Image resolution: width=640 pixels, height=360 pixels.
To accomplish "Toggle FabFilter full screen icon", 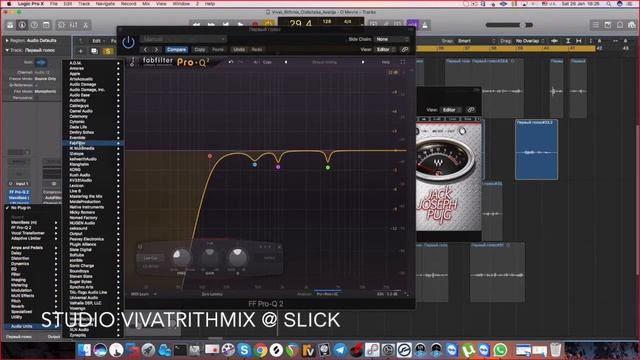I will pos(403,62).
